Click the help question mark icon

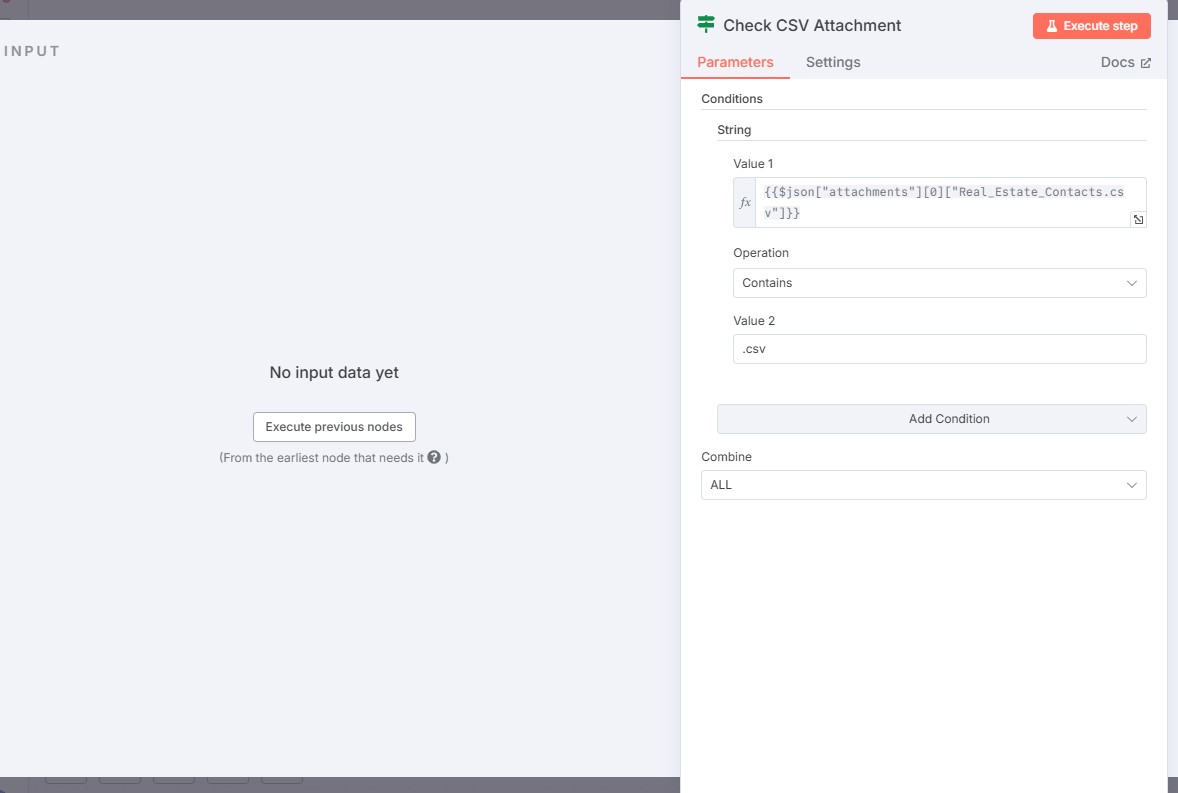coord(434,457)
